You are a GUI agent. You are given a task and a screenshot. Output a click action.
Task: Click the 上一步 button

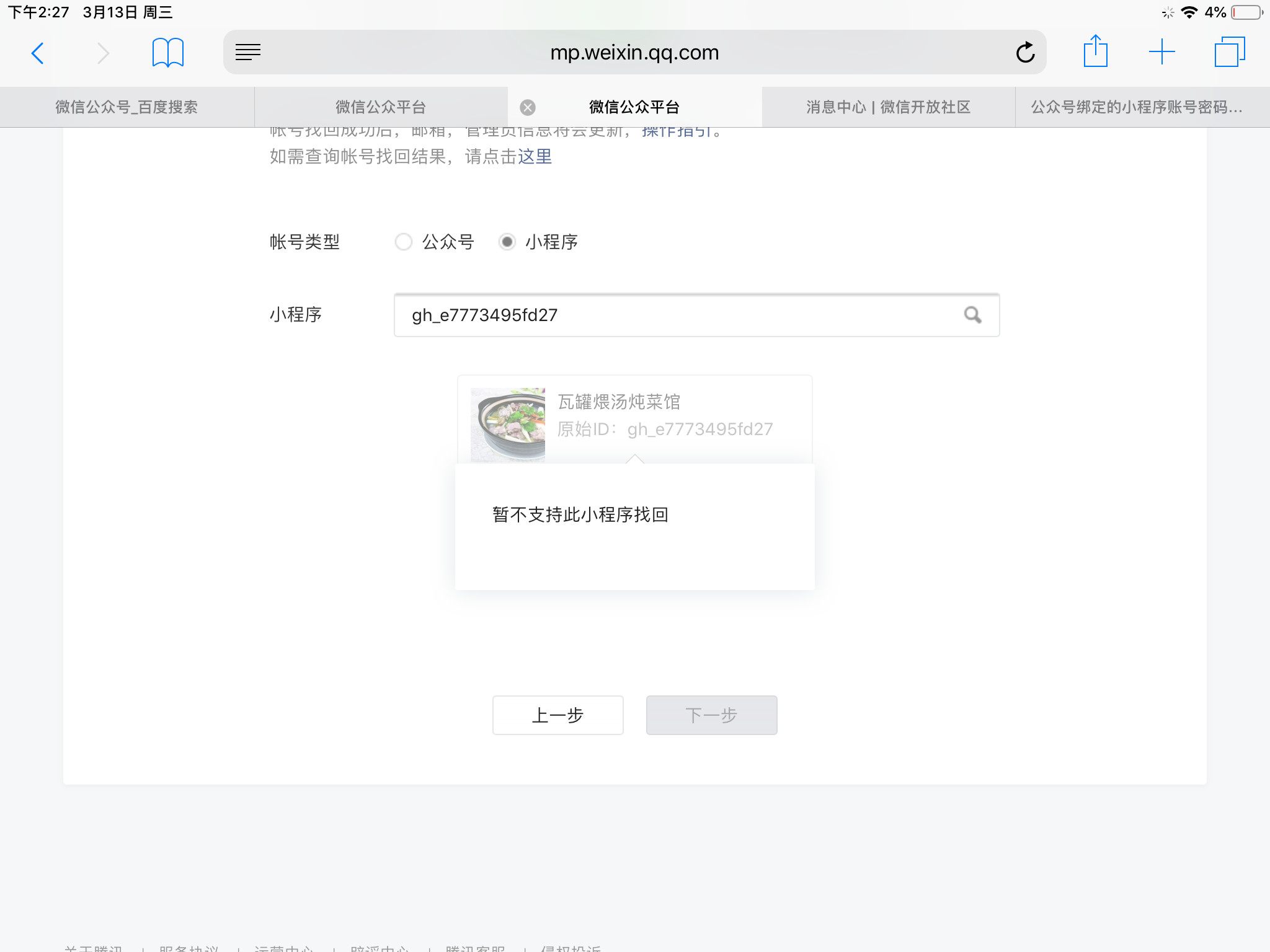point(557,715)
